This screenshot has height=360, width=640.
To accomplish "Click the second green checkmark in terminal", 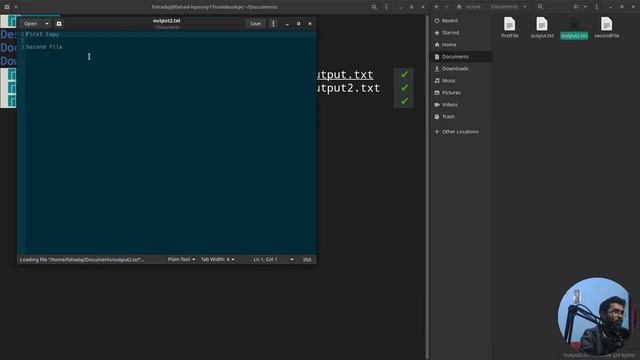I will [404, 88].
